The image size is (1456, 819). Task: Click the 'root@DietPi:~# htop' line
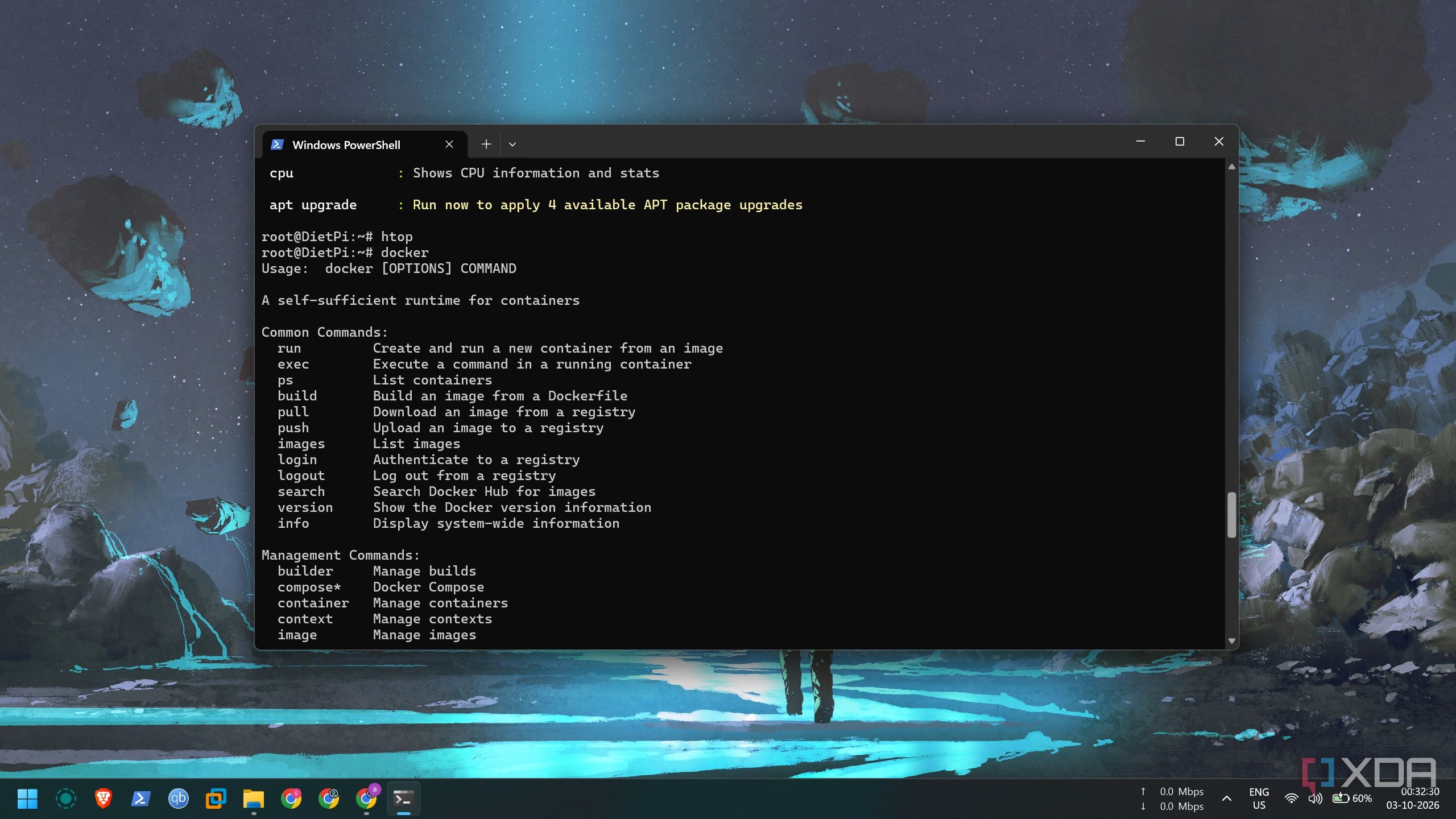click(337, 237)
